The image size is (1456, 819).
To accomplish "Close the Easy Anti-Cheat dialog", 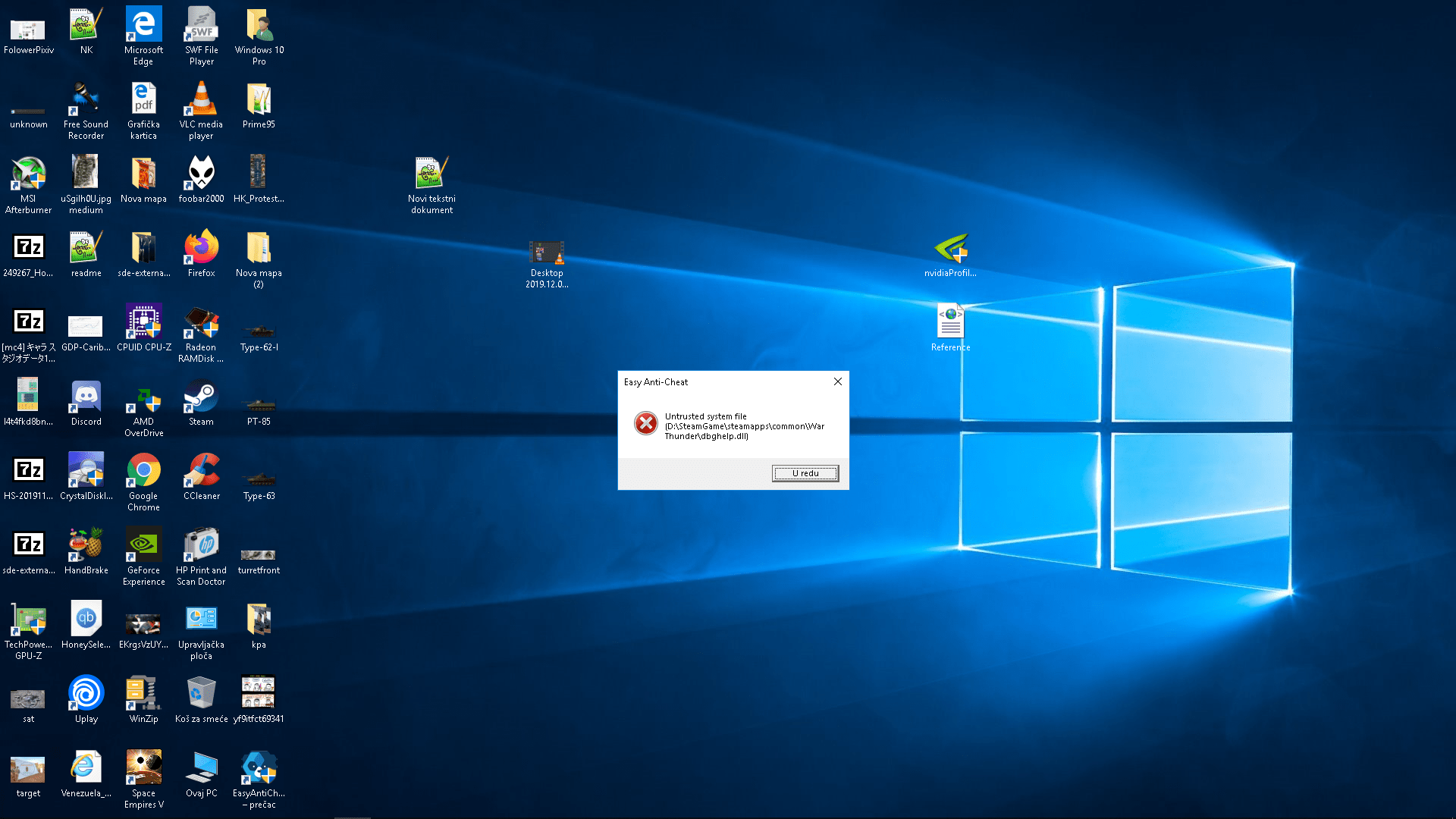I will click(x=838, y=381).
